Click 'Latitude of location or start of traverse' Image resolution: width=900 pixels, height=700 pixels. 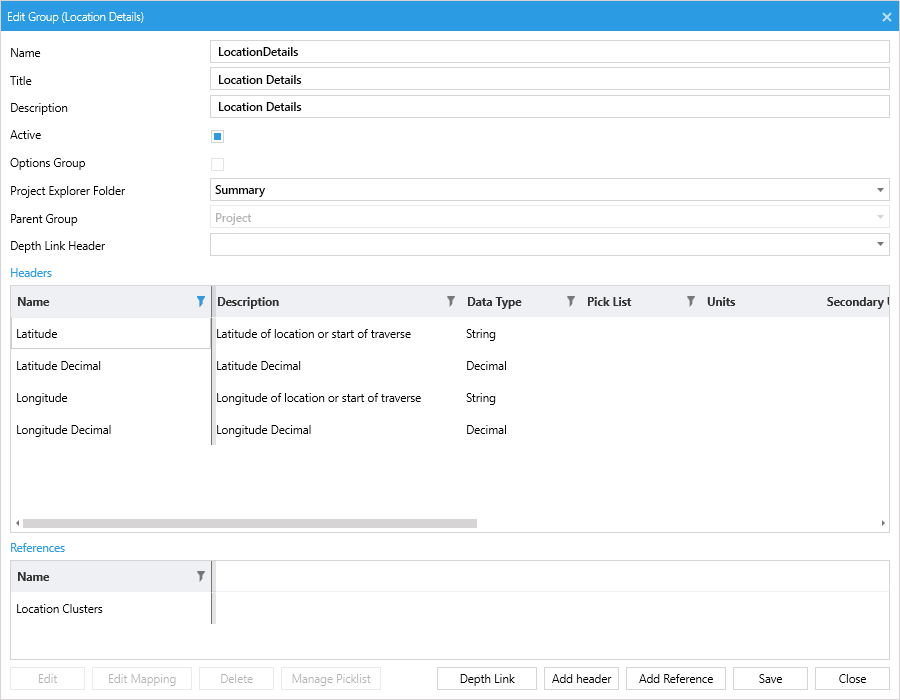click(313, 334)
